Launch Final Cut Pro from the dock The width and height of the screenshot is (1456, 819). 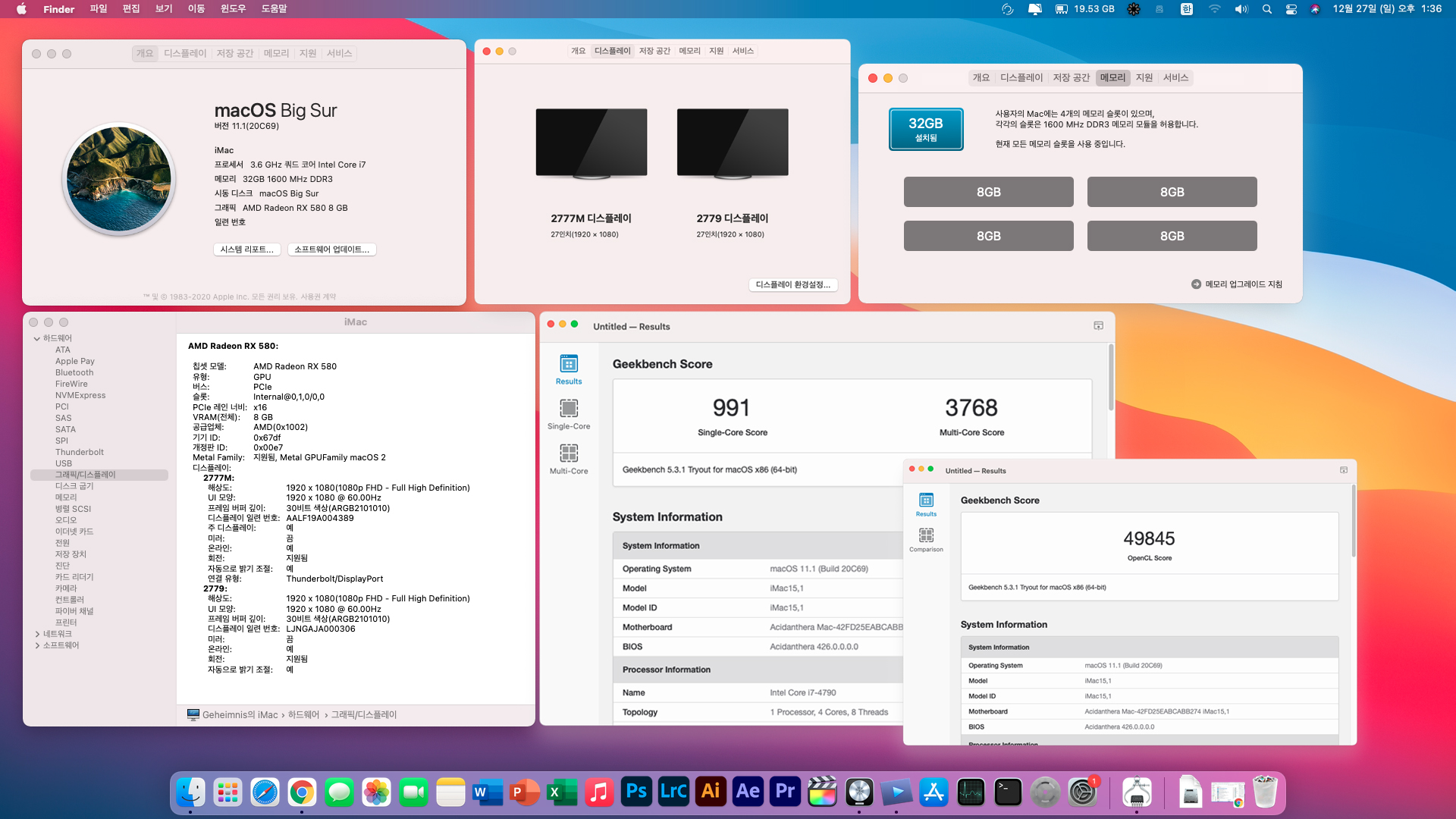[822, 792]
